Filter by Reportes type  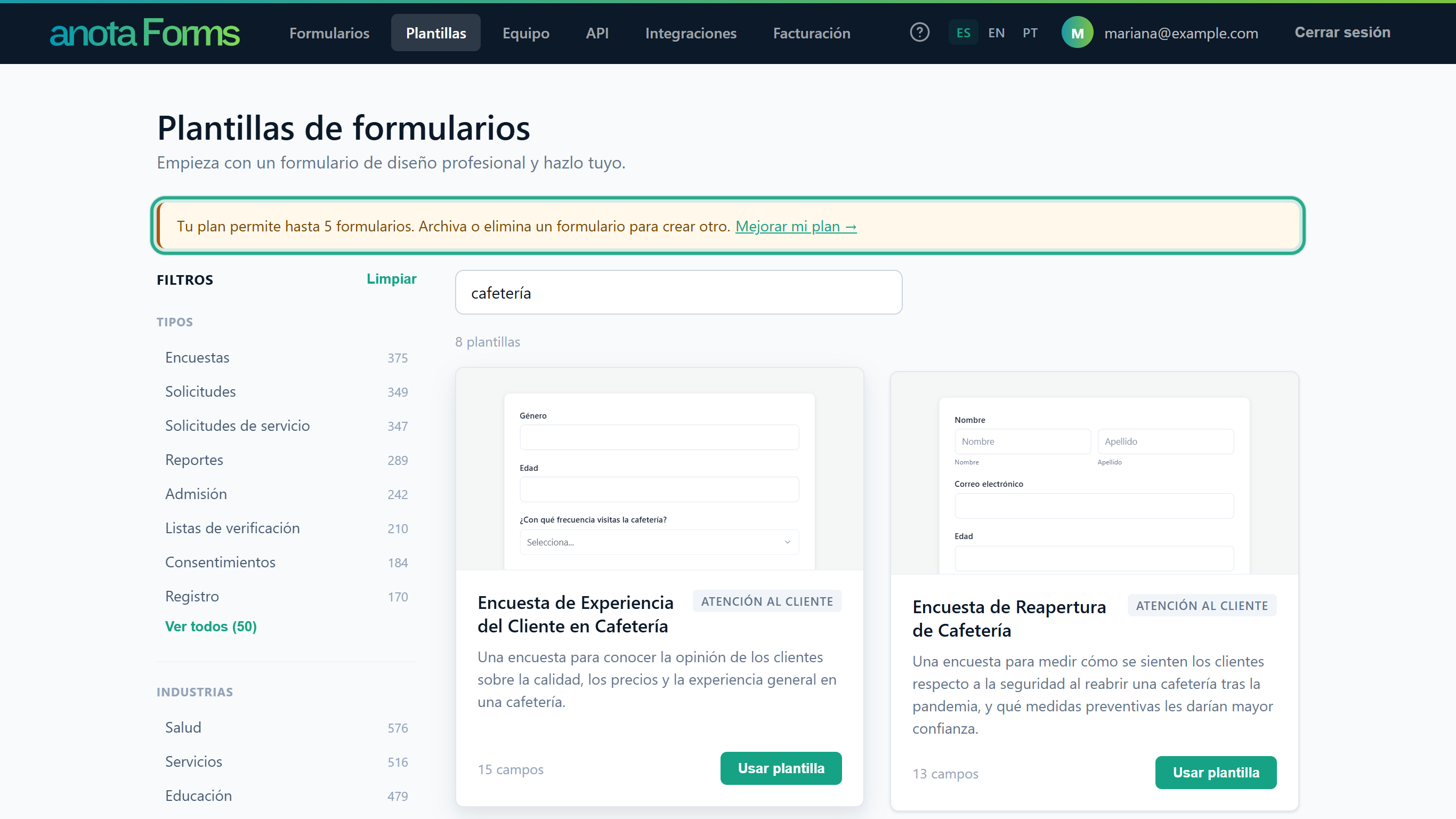coord(286,460)
